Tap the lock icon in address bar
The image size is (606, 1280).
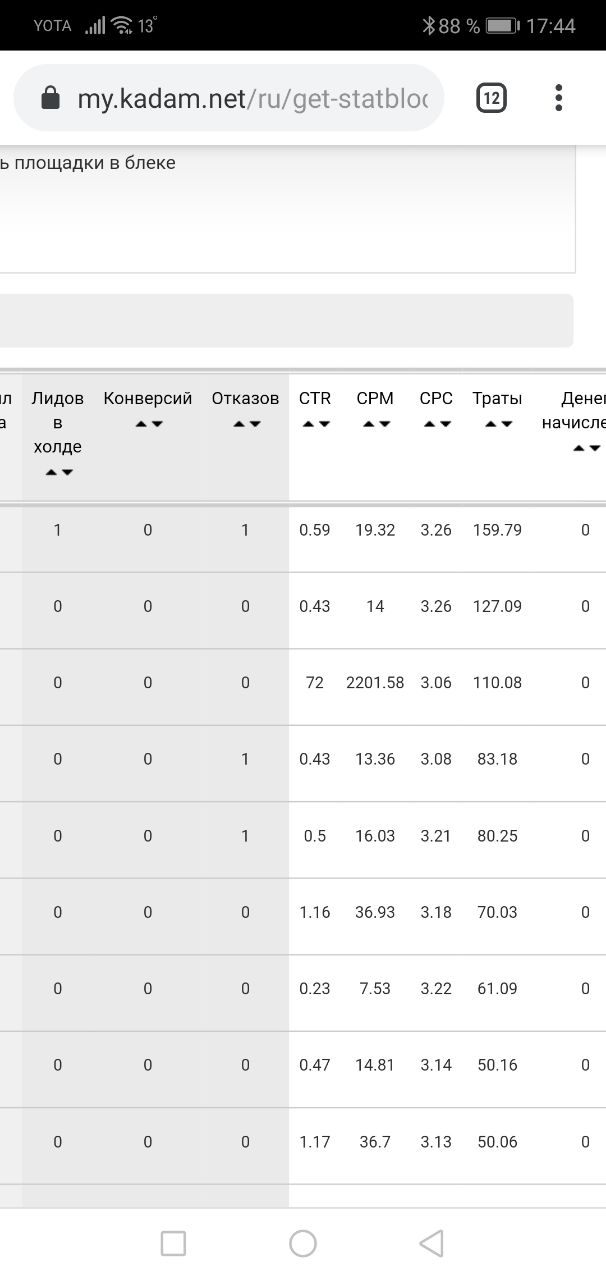(x=49, y=98)
